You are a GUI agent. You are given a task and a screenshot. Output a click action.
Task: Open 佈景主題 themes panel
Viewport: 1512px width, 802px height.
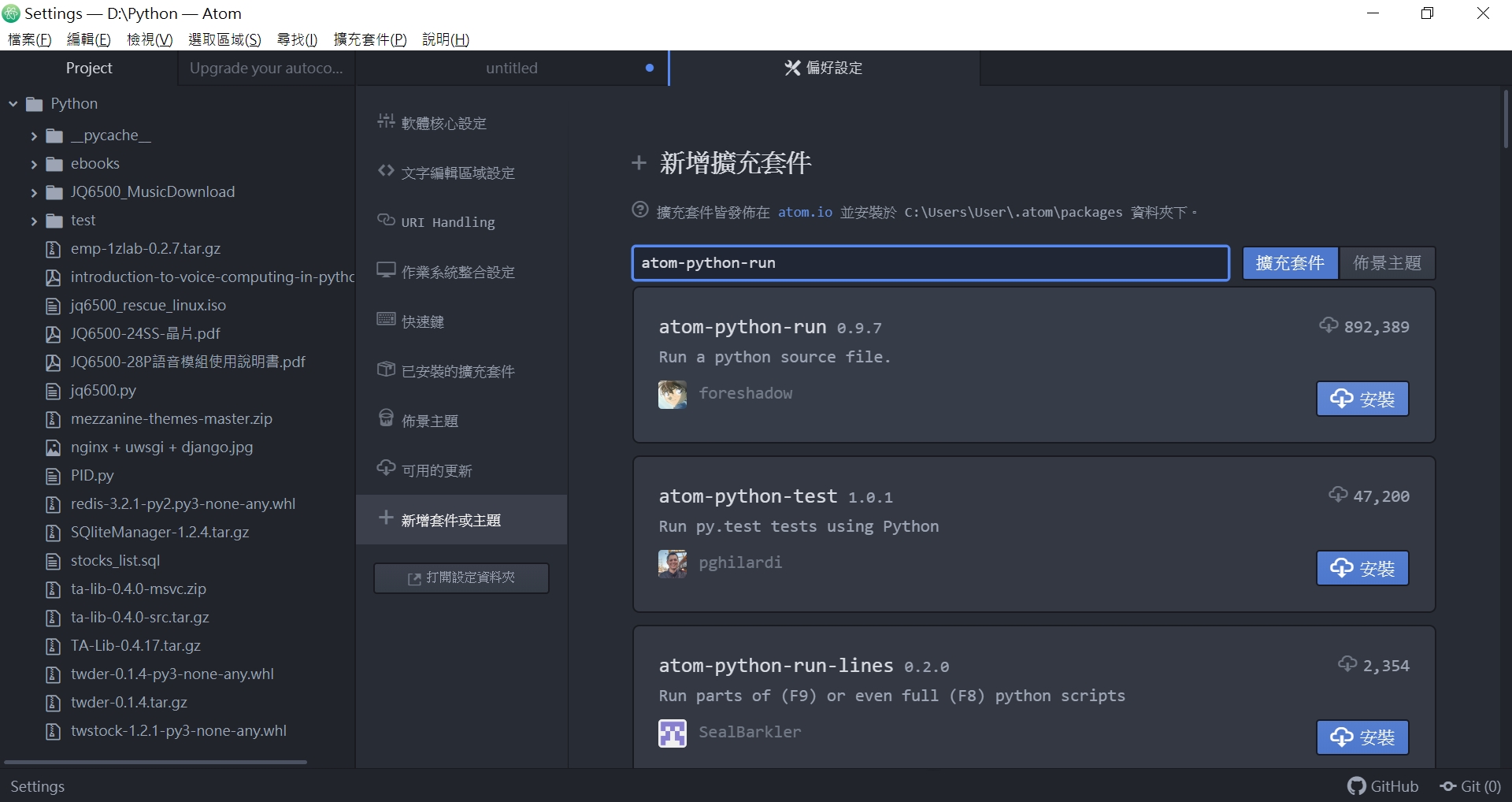[x=429, y=420]
